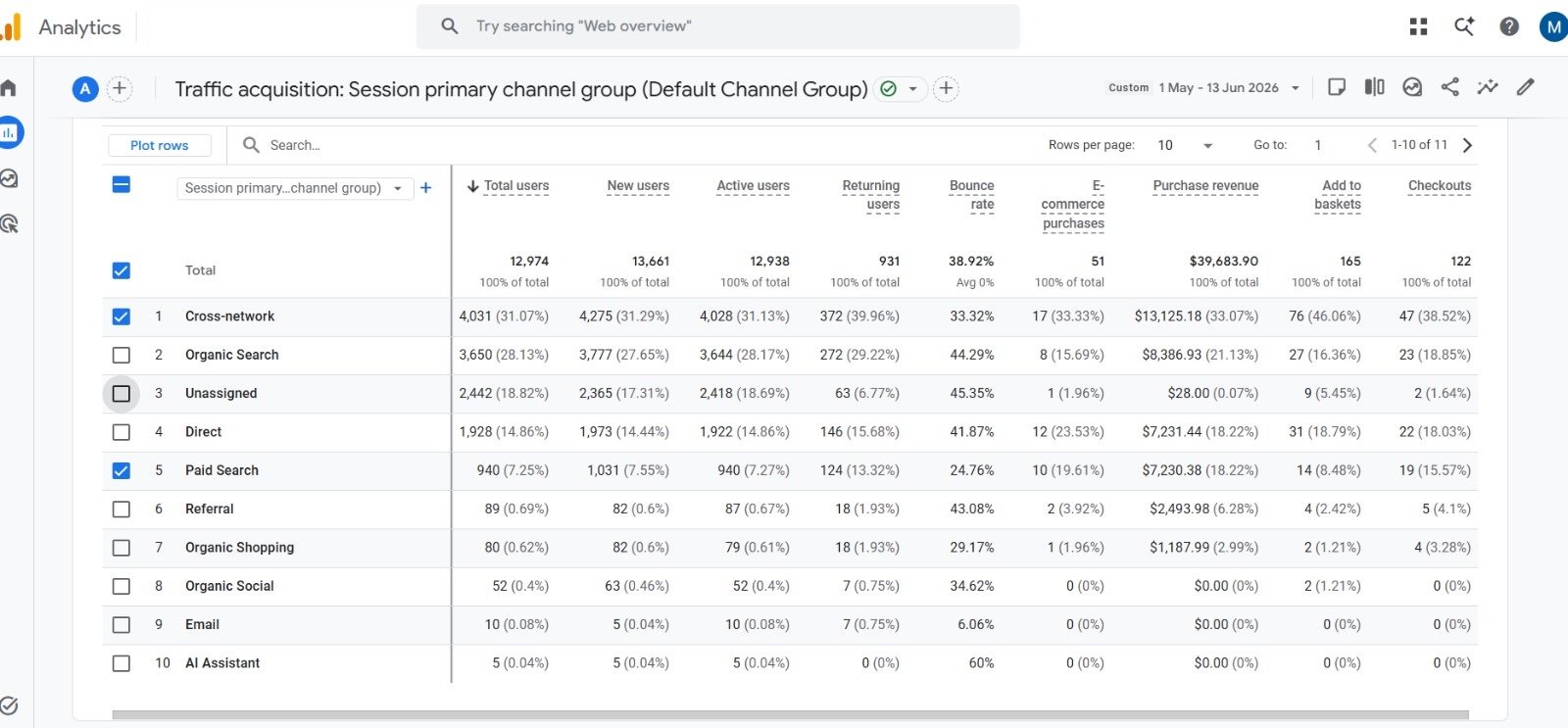1568x728 pixels.
Task: Click the Insights sparkline icon
Action: coord(1488,87)
